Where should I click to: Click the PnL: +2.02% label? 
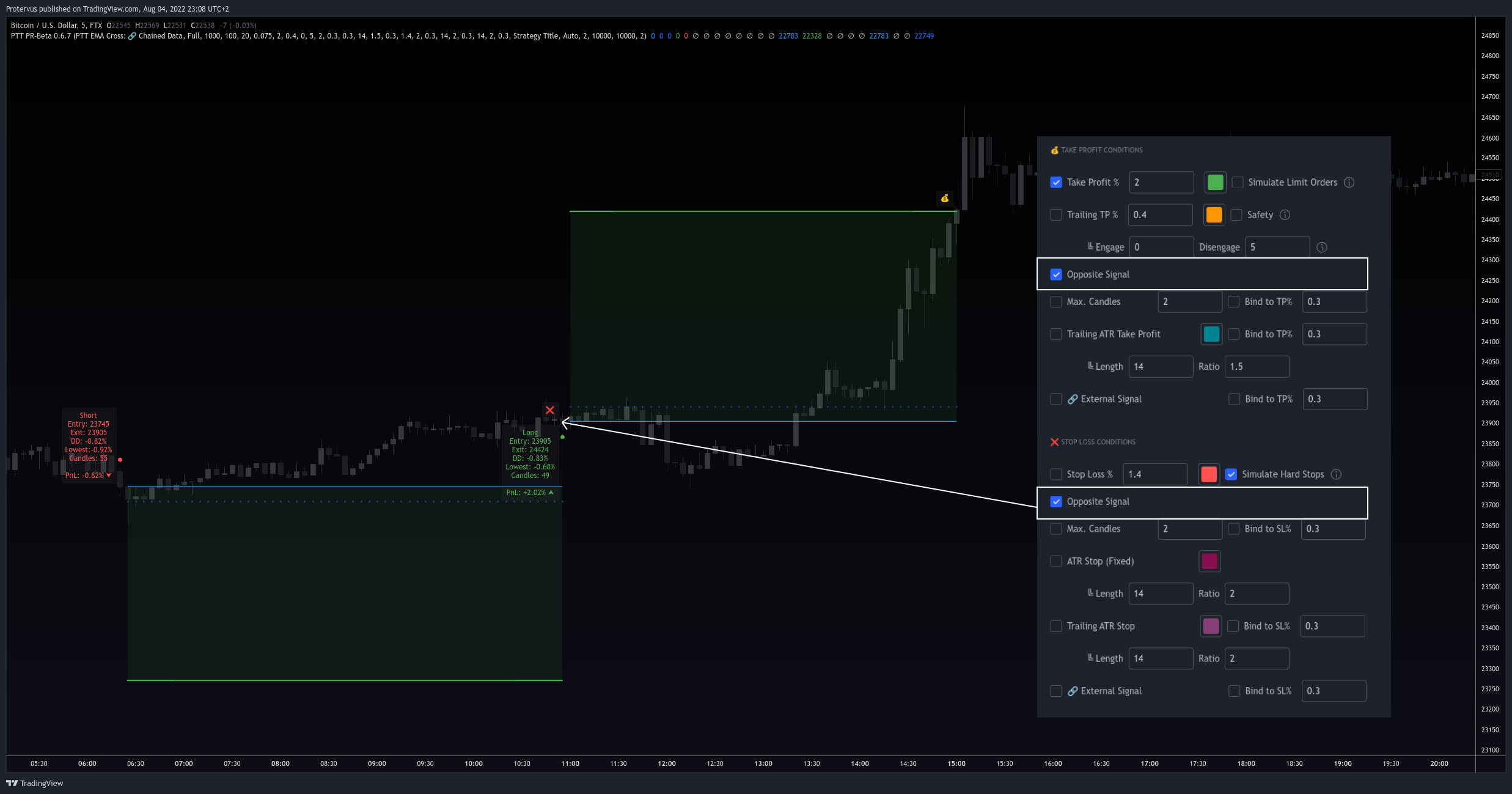[x=530, y=493]
